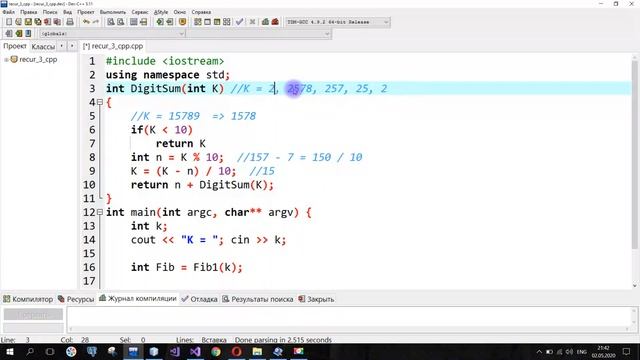Click the Run toolbar icon
This screenshot has height=360, width=640.
(x=207, y=22)
